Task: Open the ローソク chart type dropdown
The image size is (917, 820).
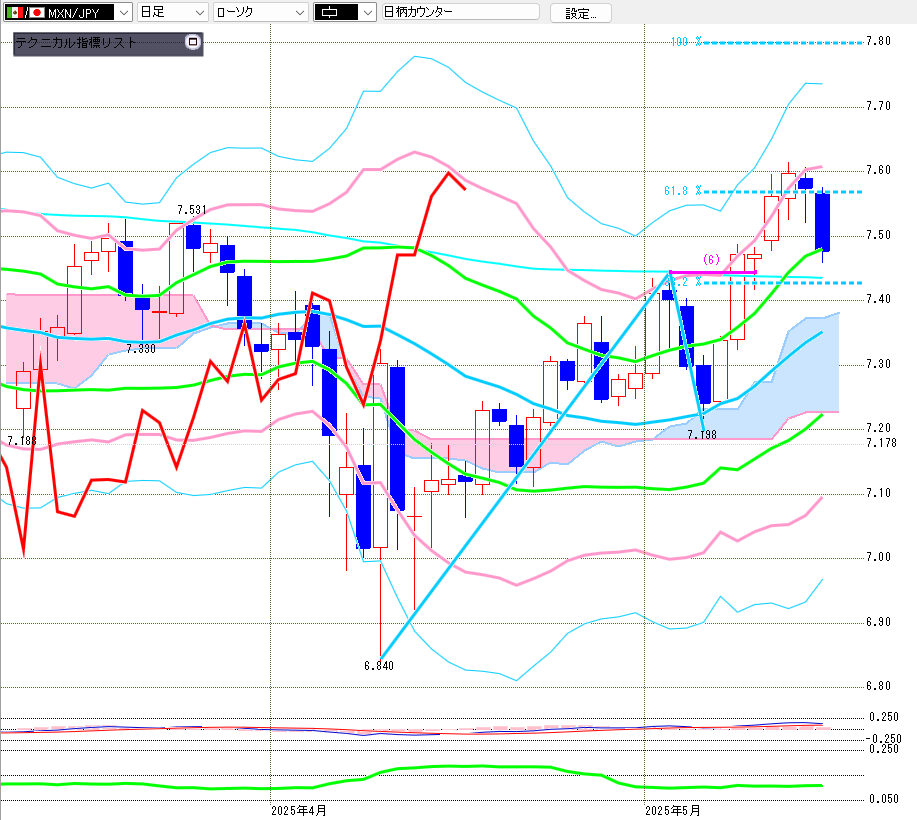Action: 260,12
